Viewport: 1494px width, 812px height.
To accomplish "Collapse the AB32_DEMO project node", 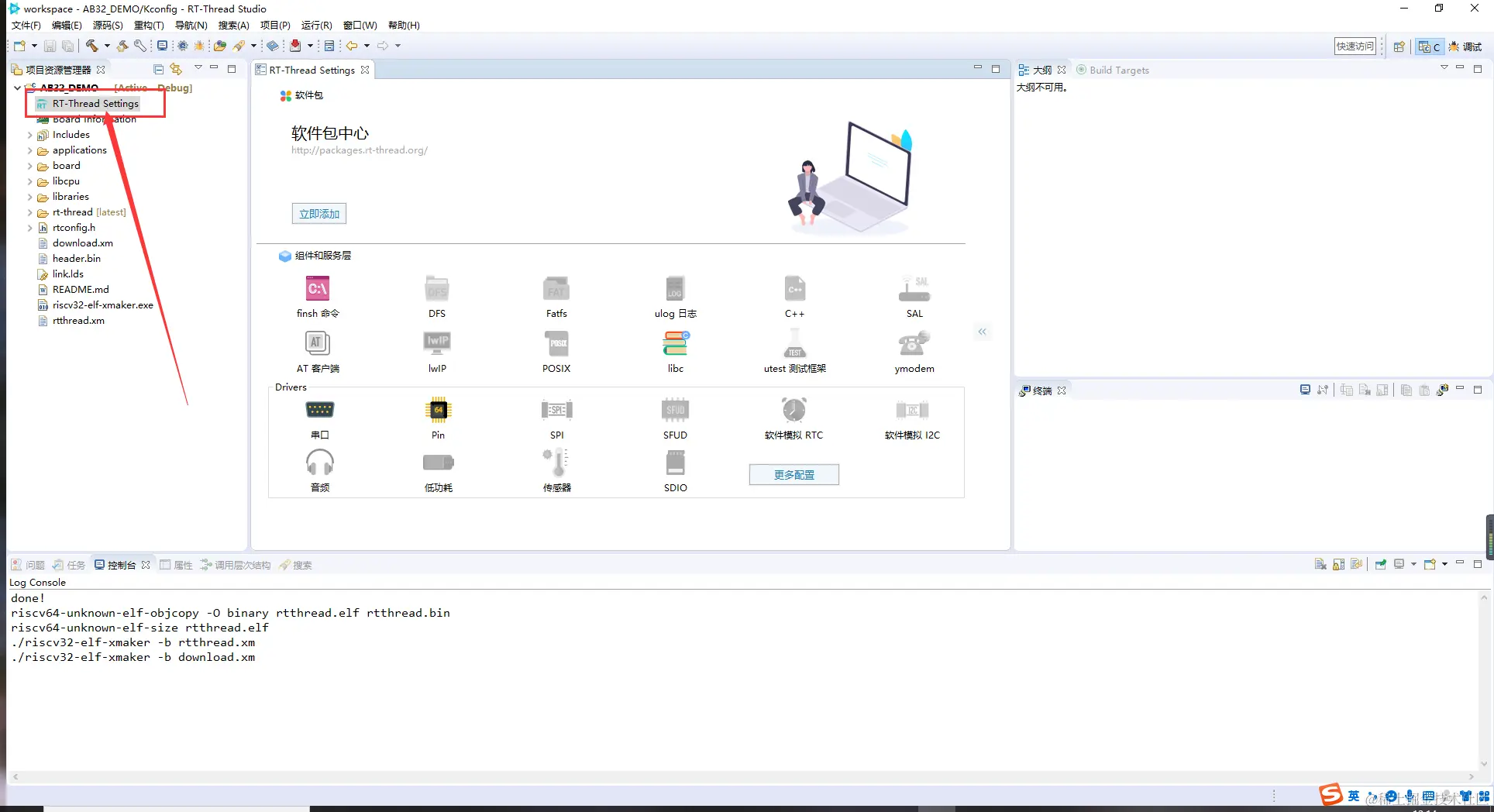I will click(x=17, y=88).
